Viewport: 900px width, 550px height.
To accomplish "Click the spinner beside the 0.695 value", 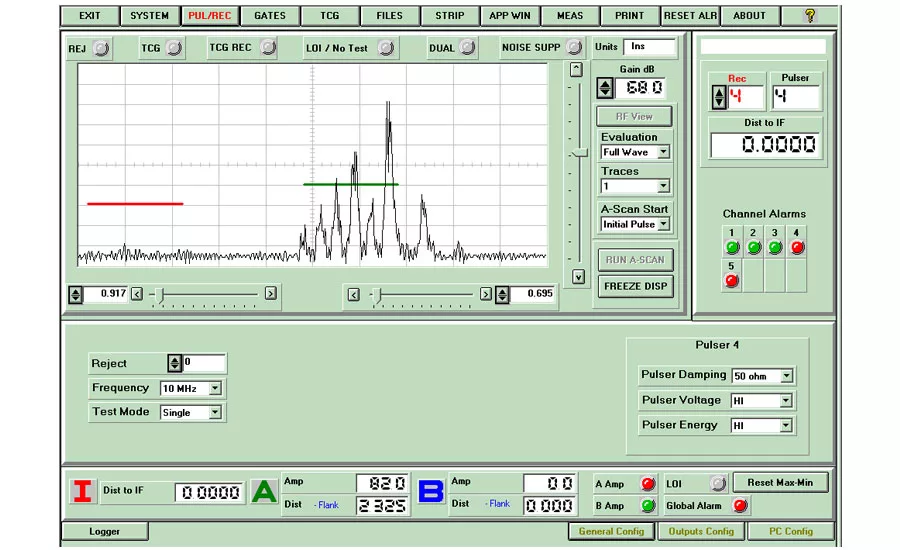I will pos(502,295).
